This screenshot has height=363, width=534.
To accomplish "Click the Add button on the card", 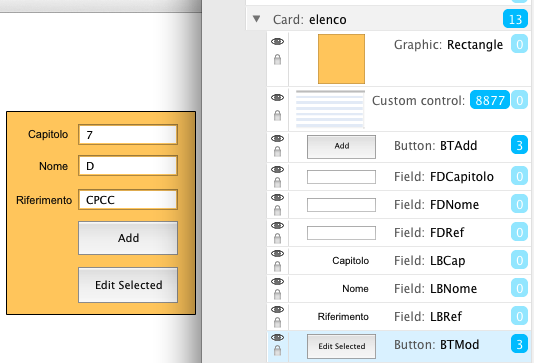I will coord(128,238).
